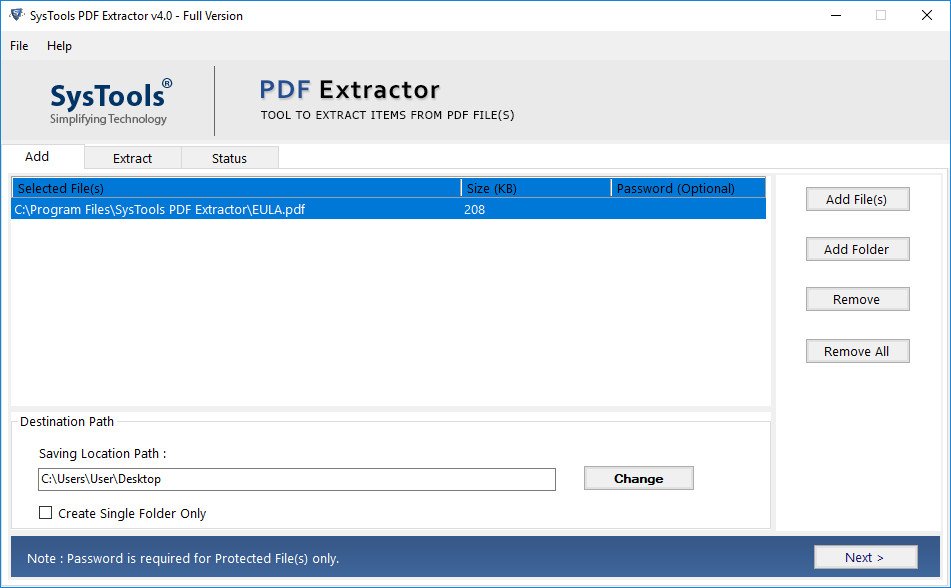This screenshot has height=588, width=951.
Task: Focus the Saving Location Path field
Action: click(297, 479)
